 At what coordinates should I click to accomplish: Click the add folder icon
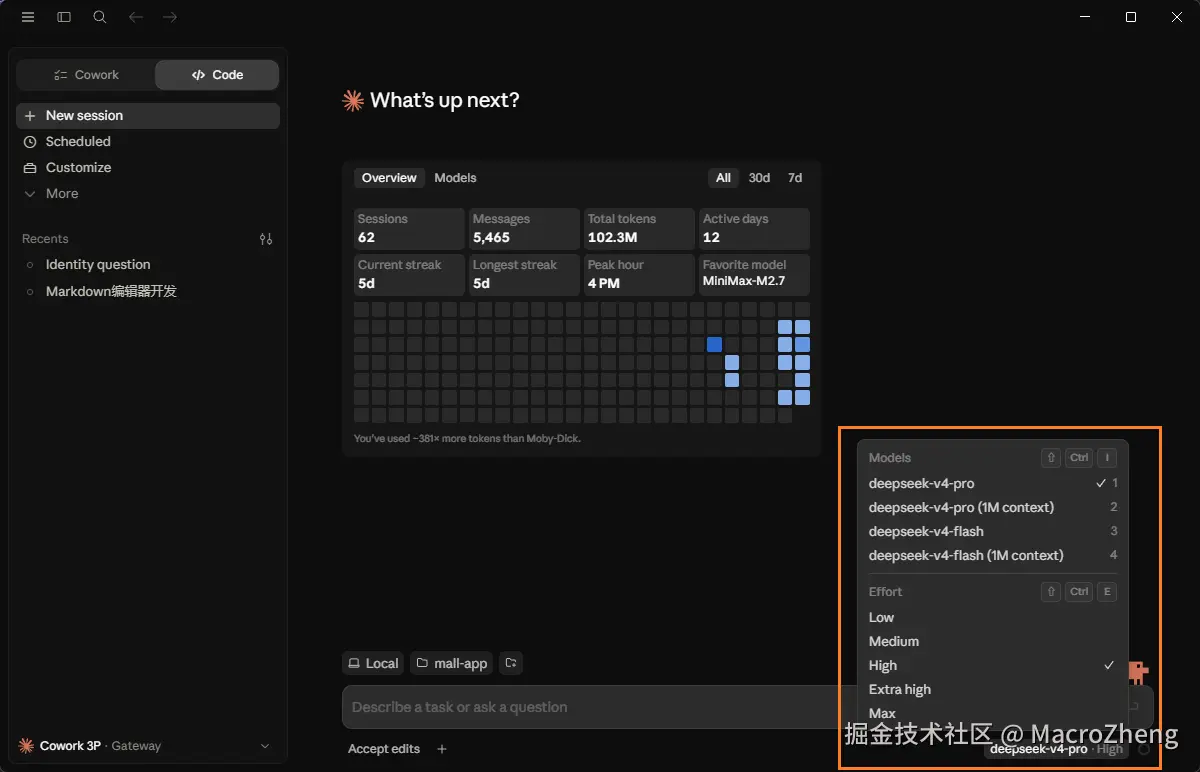(511, 663)
